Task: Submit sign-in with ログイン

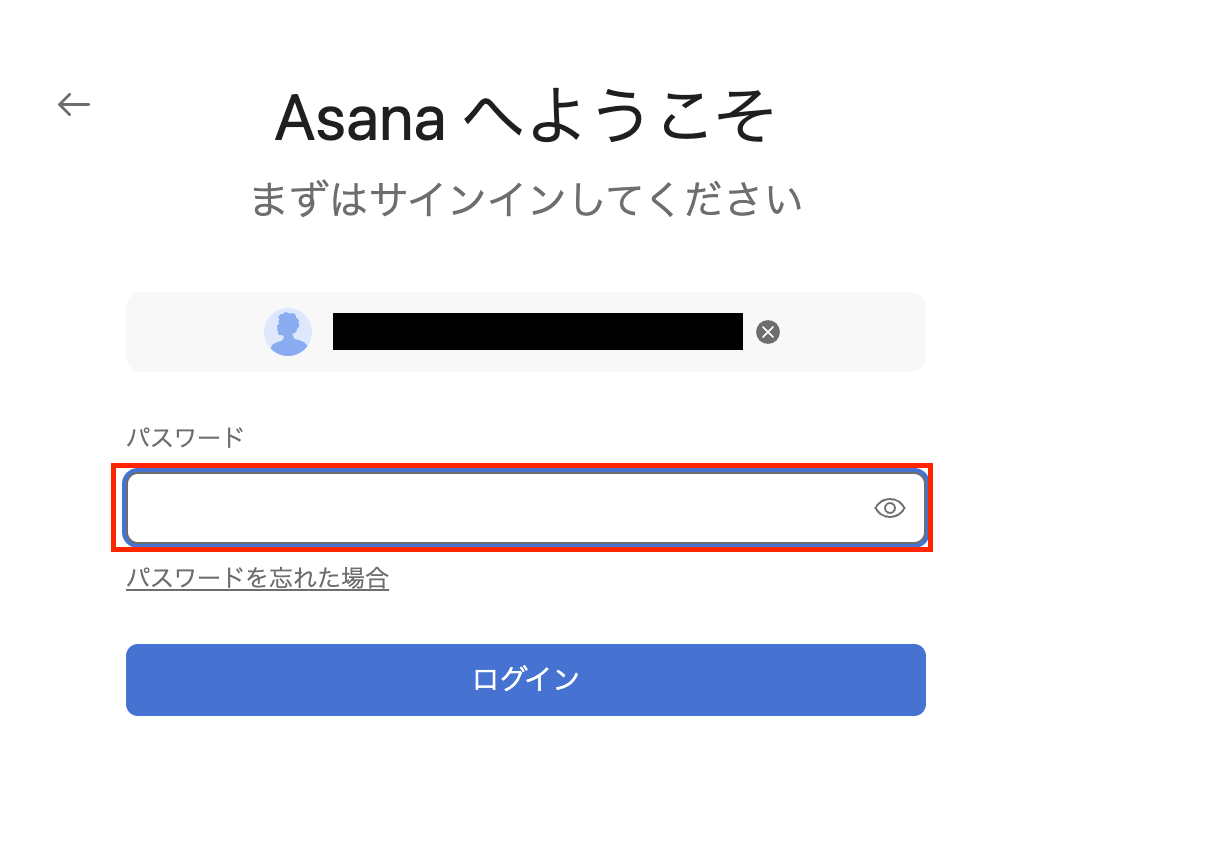Action: [525, 680]
